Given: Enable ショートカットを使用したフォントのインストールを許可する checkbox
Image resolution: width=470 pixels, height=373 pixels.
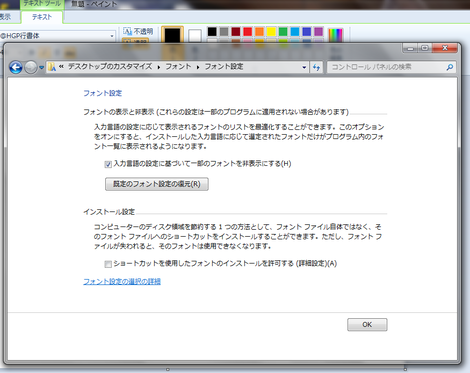Looking at the screenshot, I should click(x=108, y=264).
